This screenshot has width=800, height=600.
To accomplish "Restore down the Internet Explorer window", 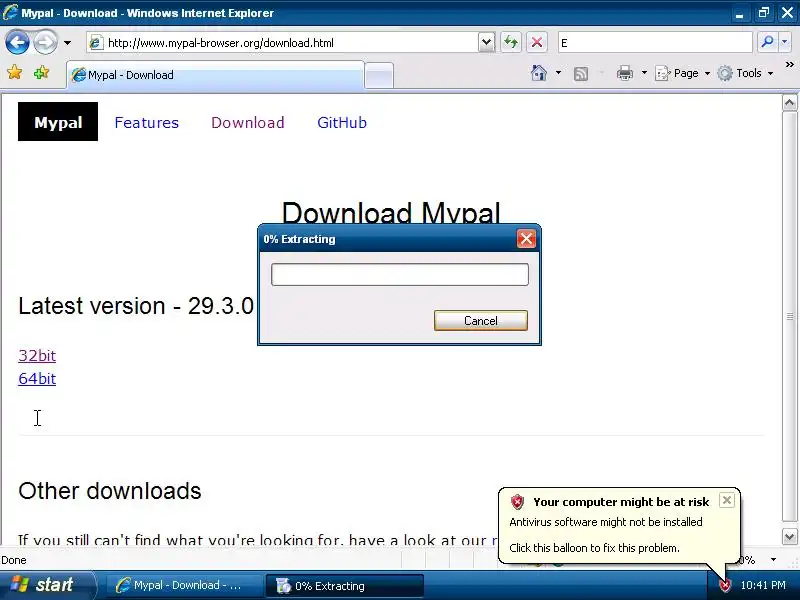I will 763,13.
